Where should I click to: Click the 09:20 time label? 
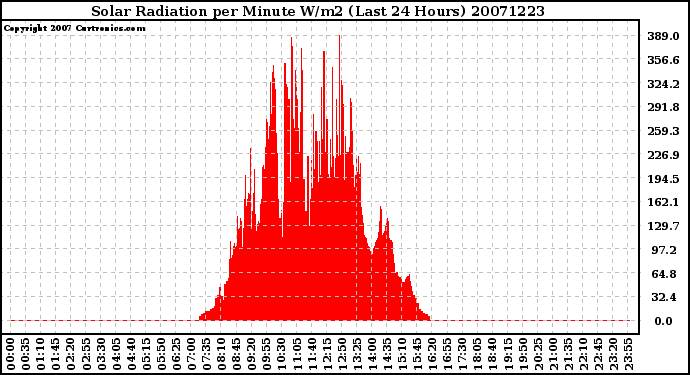click(x=251, y=354)
